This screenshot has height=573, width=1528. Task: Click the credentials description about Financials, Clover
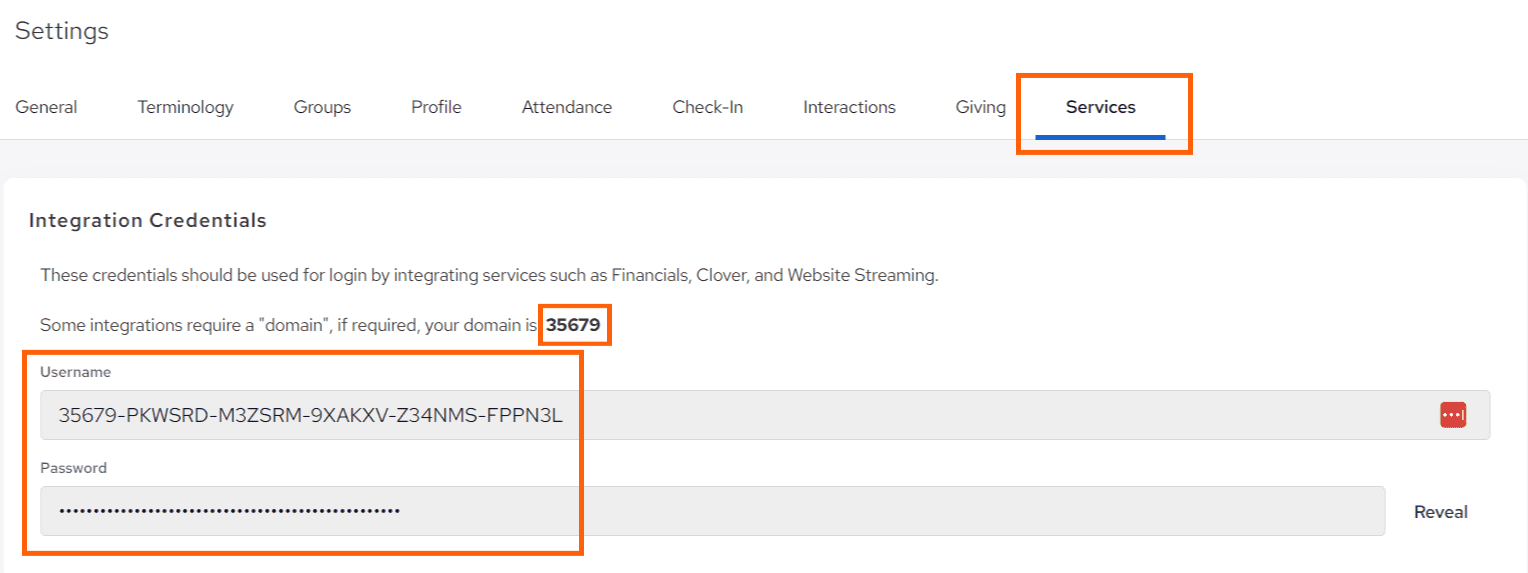[x=489, y=275]
